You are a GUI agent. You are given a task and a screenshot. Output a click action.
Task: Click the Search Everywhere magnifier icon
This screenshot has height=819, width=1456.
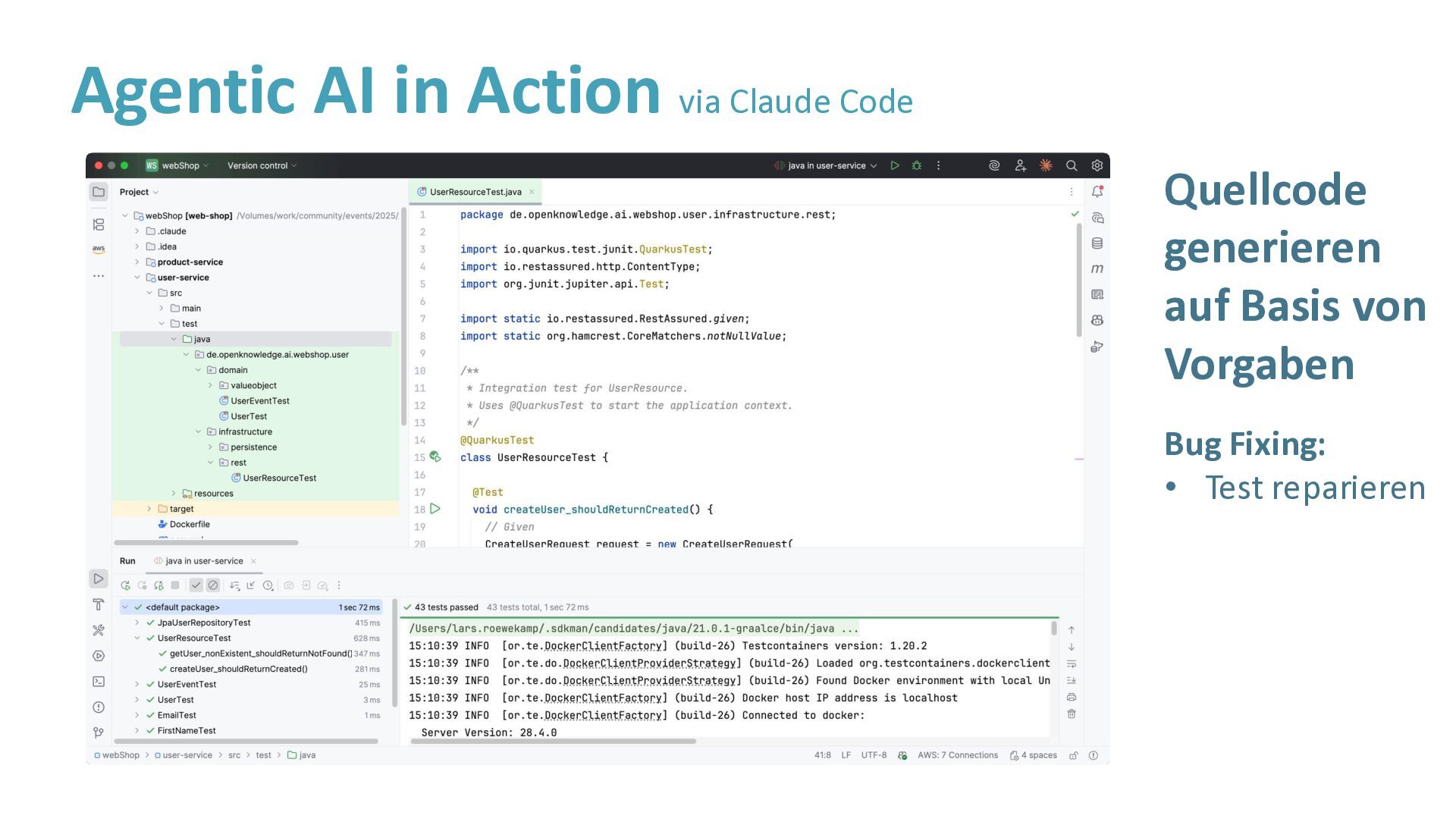[1071, 165]
